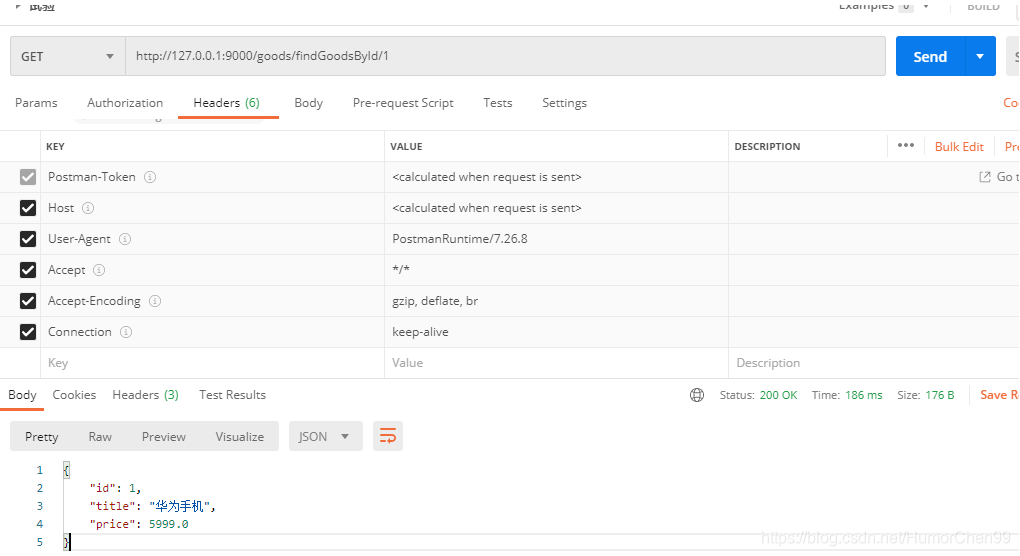The image size is (1020, 556).
Task: Open the Send button dropdown arrow
Action: 980,57
